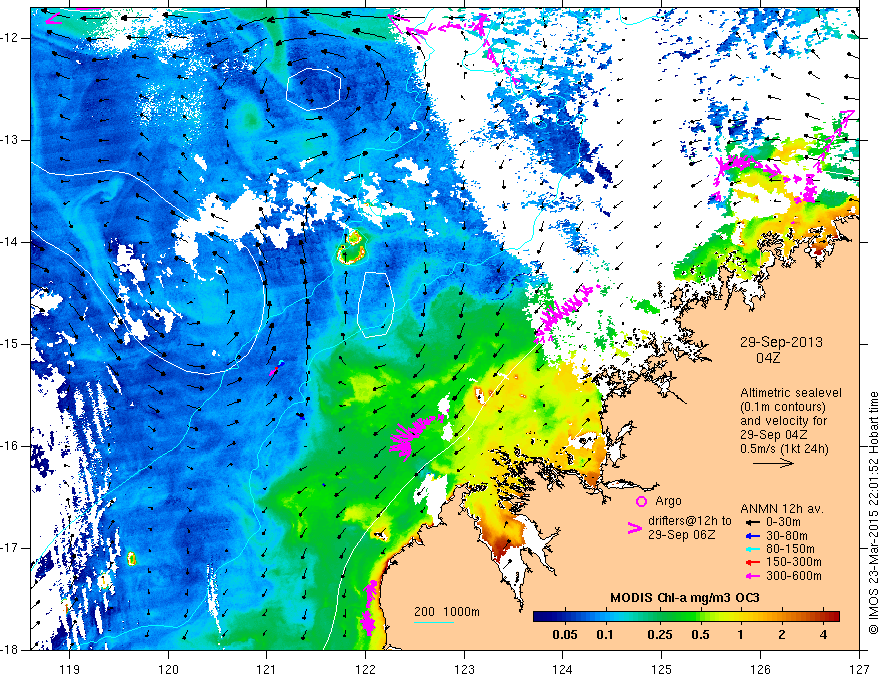Click the magenta drifters chevron symbol in legend
Screen dimensions: 880x680
635,528
